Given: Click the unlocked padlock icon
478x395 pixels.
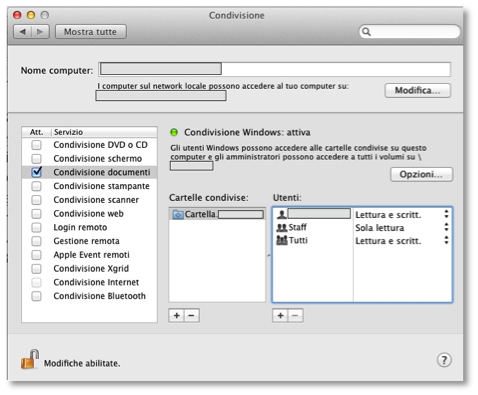Looking at the screenshot, I should (x=30, y=359).
